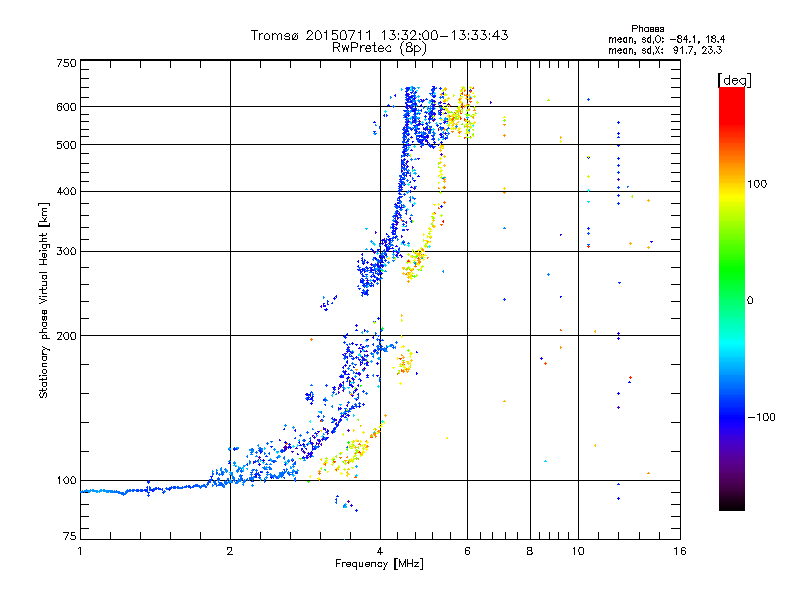
Task: Click the plot title "Tromsø 20150711 13:32:00-13:33:43"
Action: 379,35
